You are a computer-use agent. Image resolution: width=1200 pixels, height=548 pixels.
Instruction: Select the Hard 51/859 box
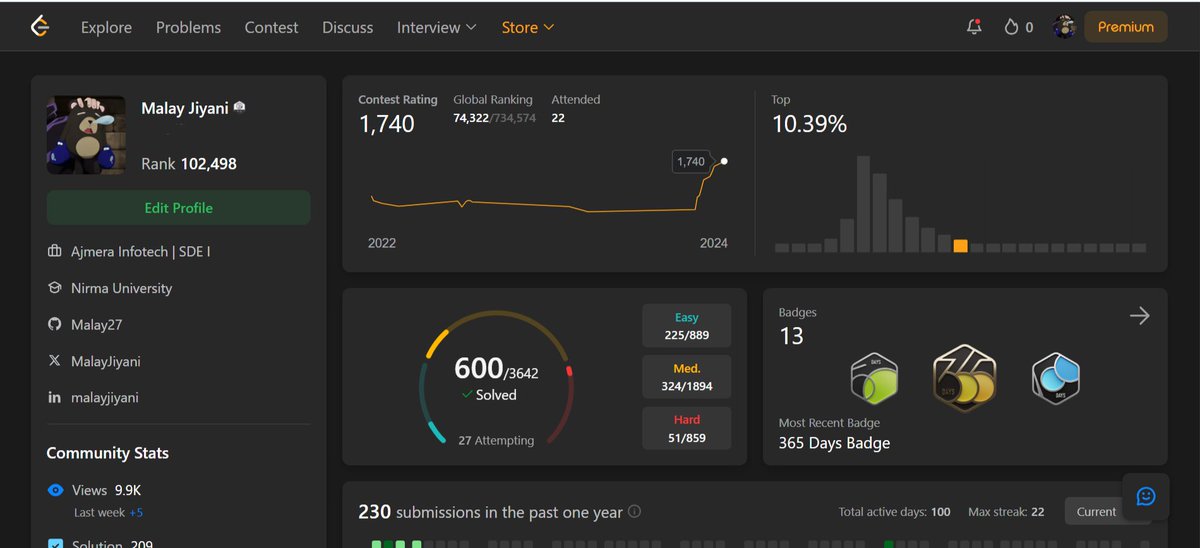(x=687, y=428)
